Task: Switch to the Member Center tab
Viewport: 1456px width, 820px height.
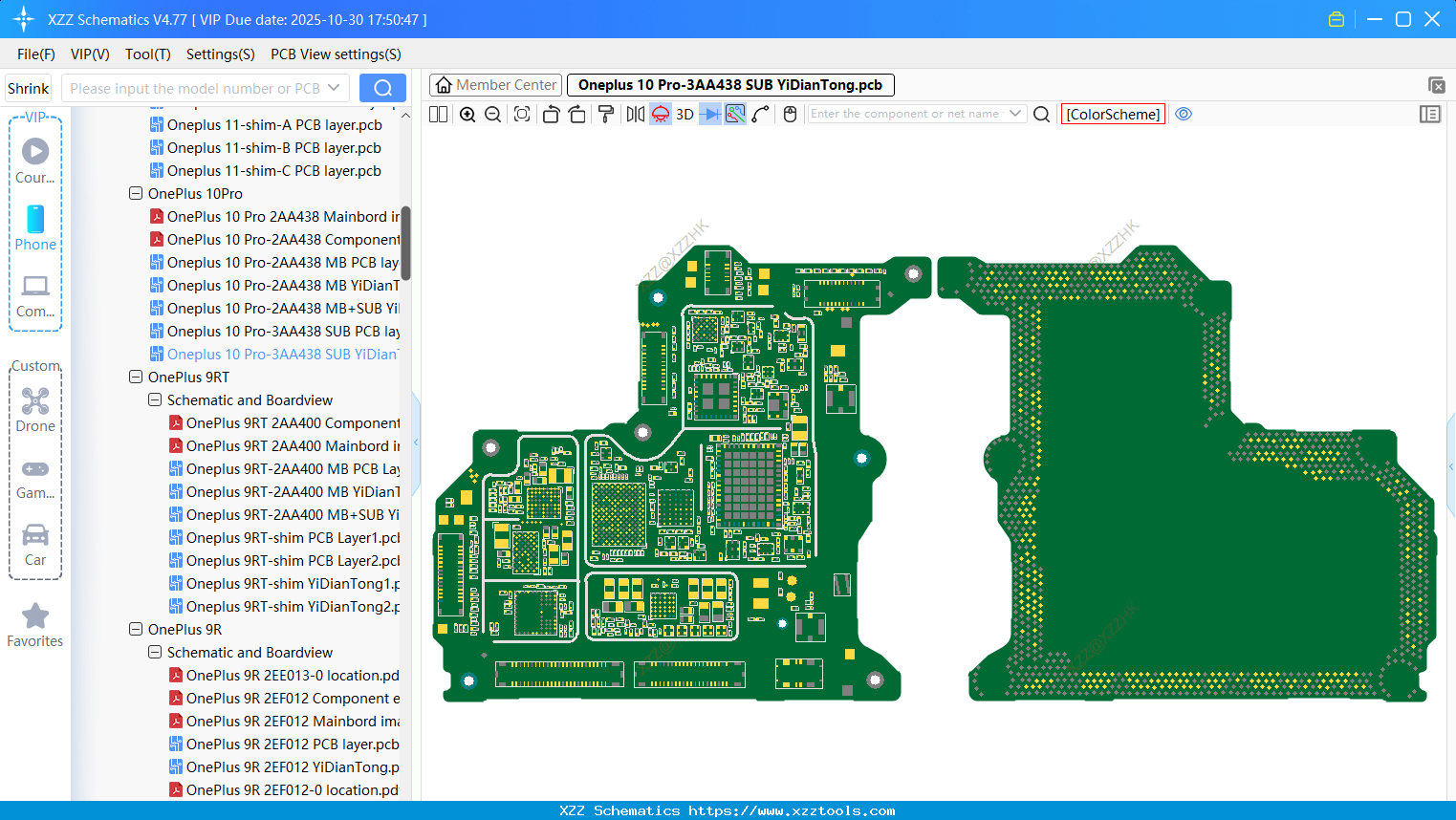Action: pos(496,85)
